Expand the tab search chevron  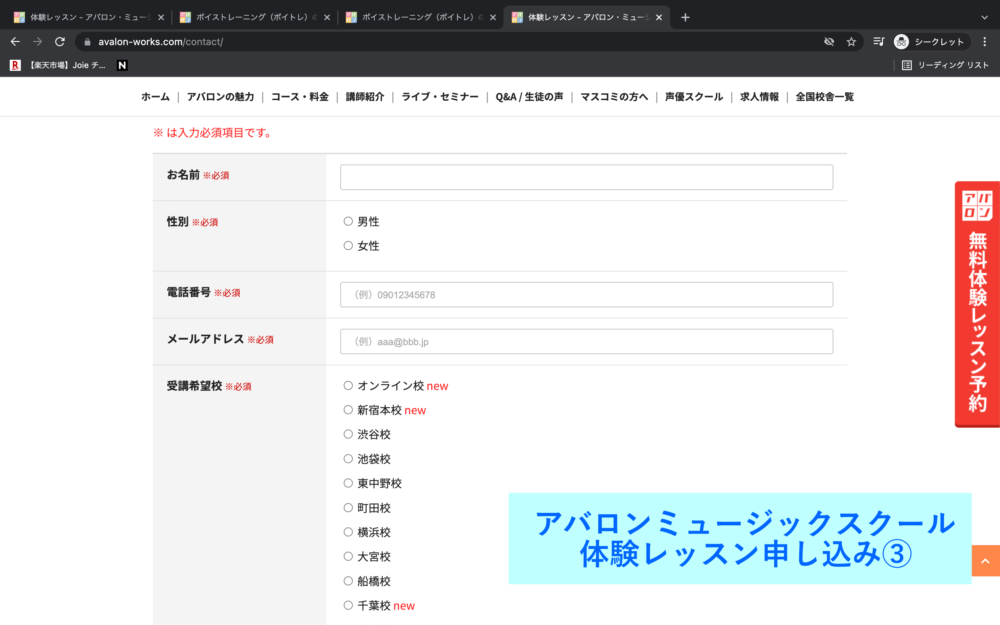click(984, 17)
